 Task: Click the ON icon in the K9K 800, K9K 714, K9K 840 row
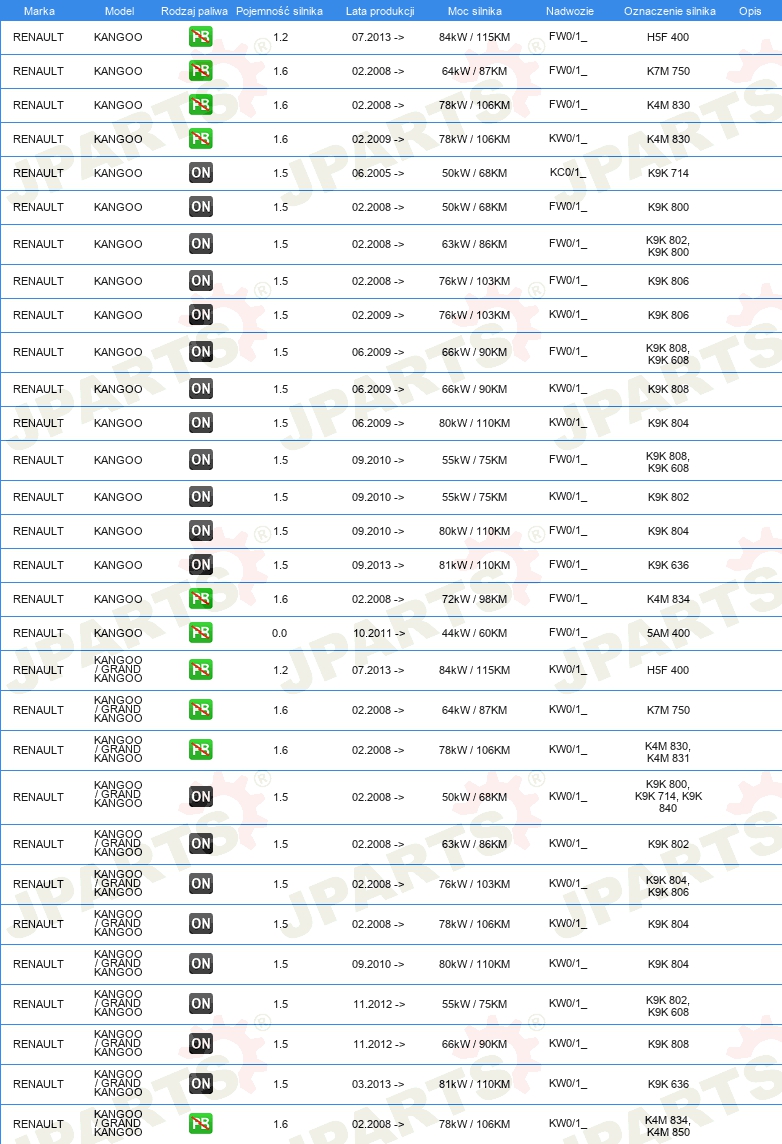coord(201,797)
